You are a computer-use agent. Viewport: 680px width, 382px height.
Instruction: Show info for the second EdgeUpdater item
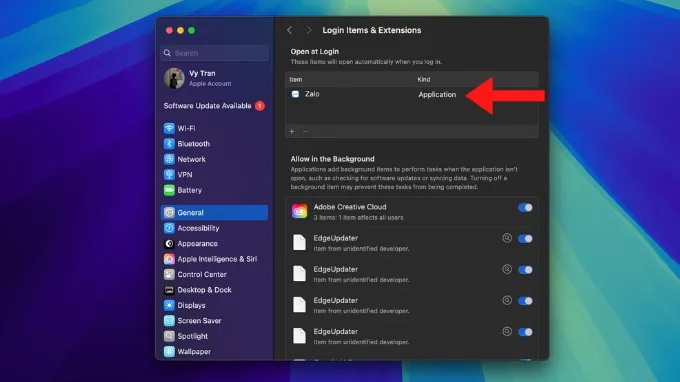(x=507, y=269)
